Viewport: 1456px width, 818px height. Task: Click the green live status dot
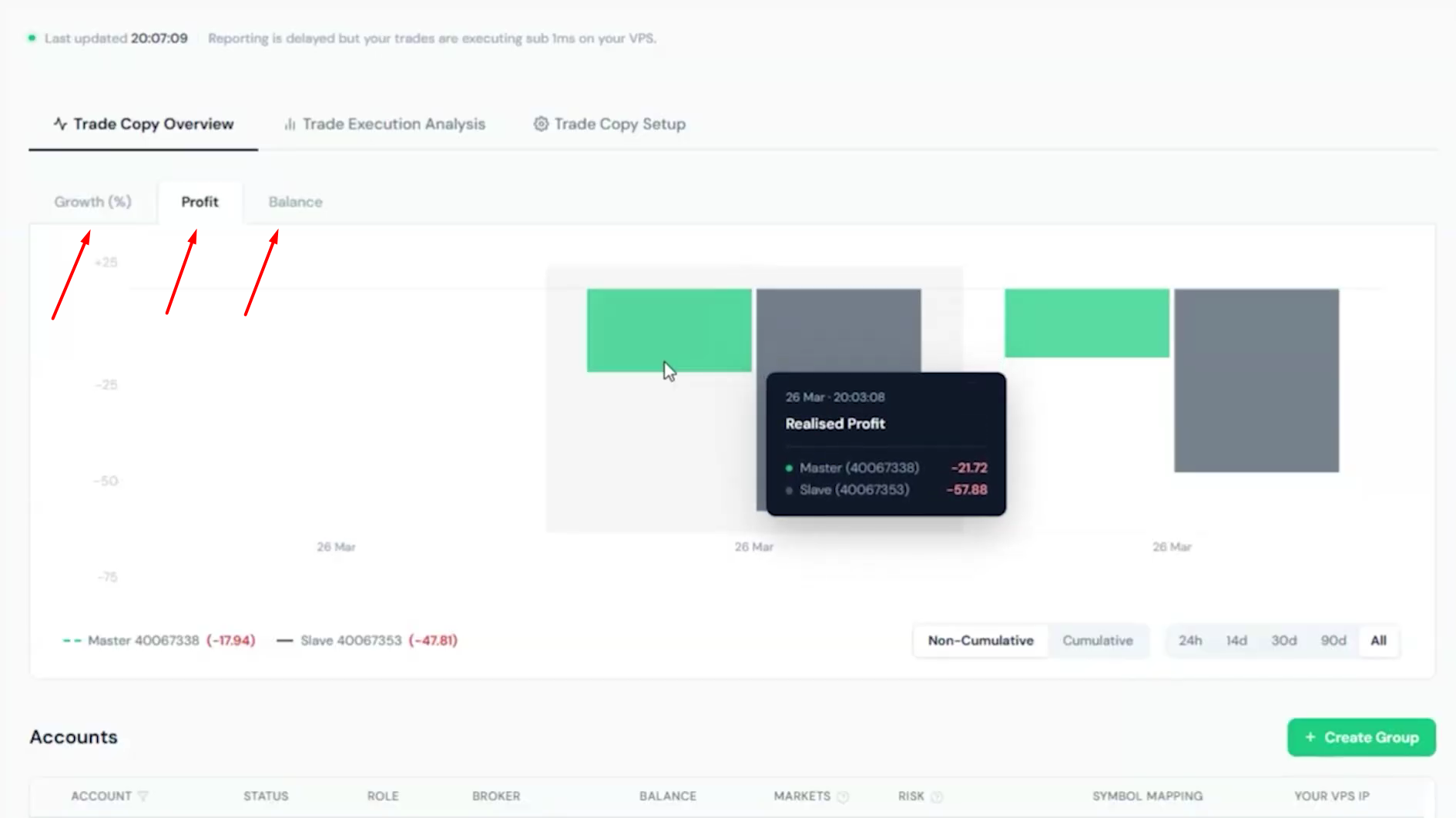(32, 38)
